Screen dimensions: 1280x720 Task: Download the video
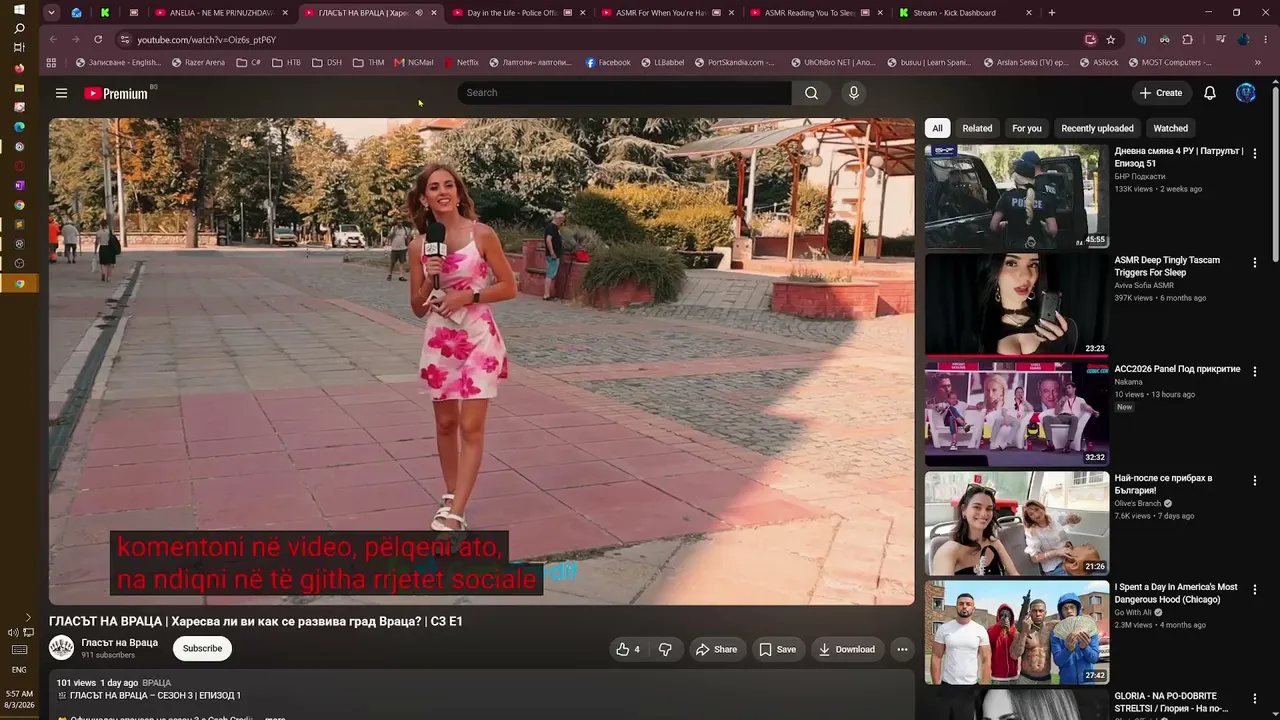pyautogui.click(x=846, y=649)
